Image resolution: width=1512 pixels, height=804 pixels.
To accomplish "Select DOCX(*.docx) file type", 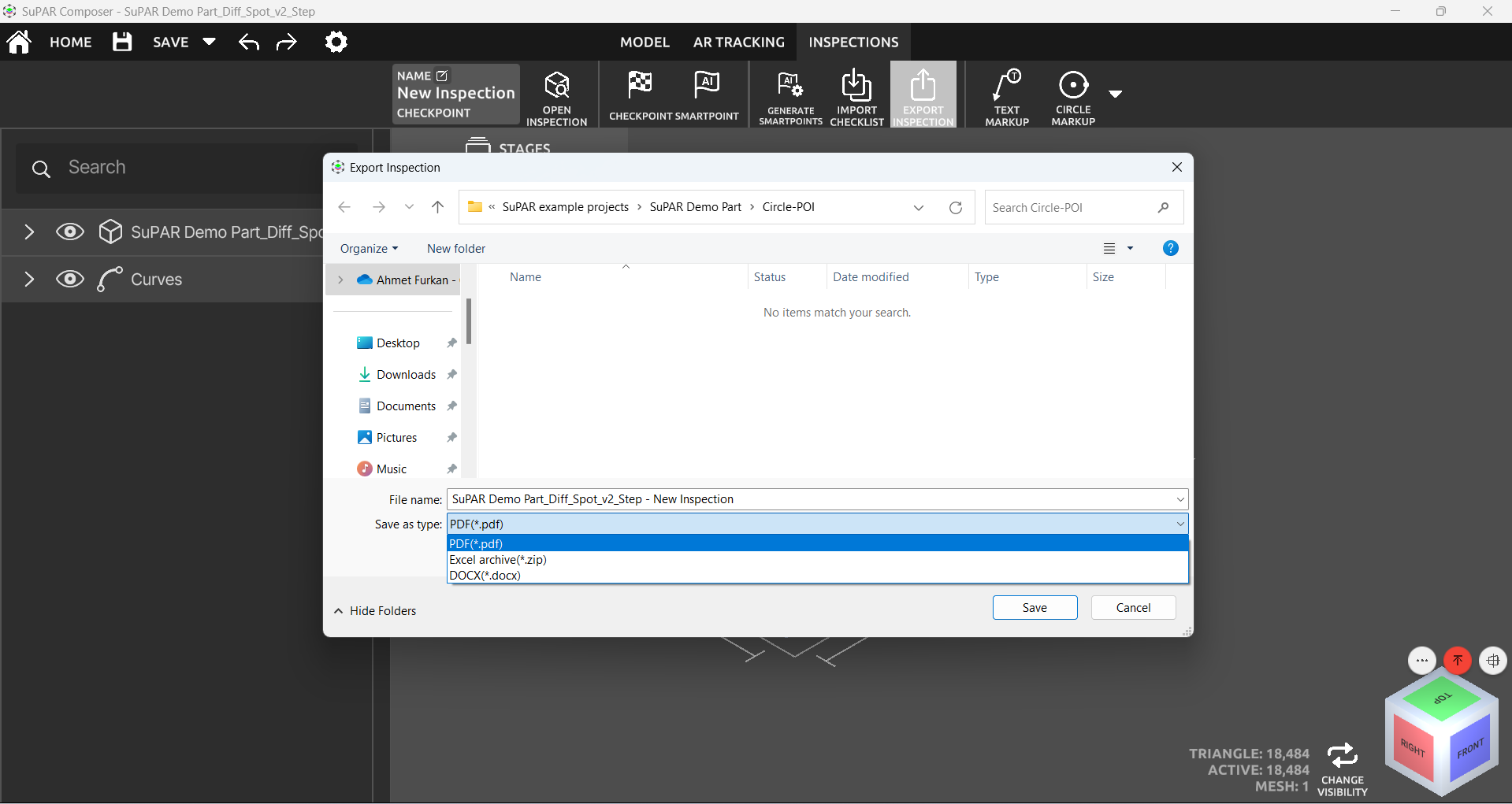I will [817, 575].
